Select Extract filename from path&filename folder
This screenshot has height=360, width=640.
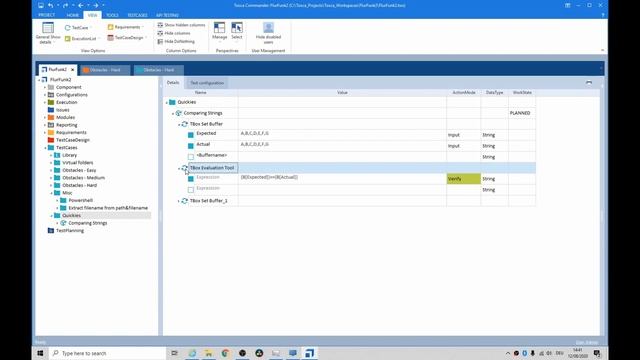tap(108, 208)
